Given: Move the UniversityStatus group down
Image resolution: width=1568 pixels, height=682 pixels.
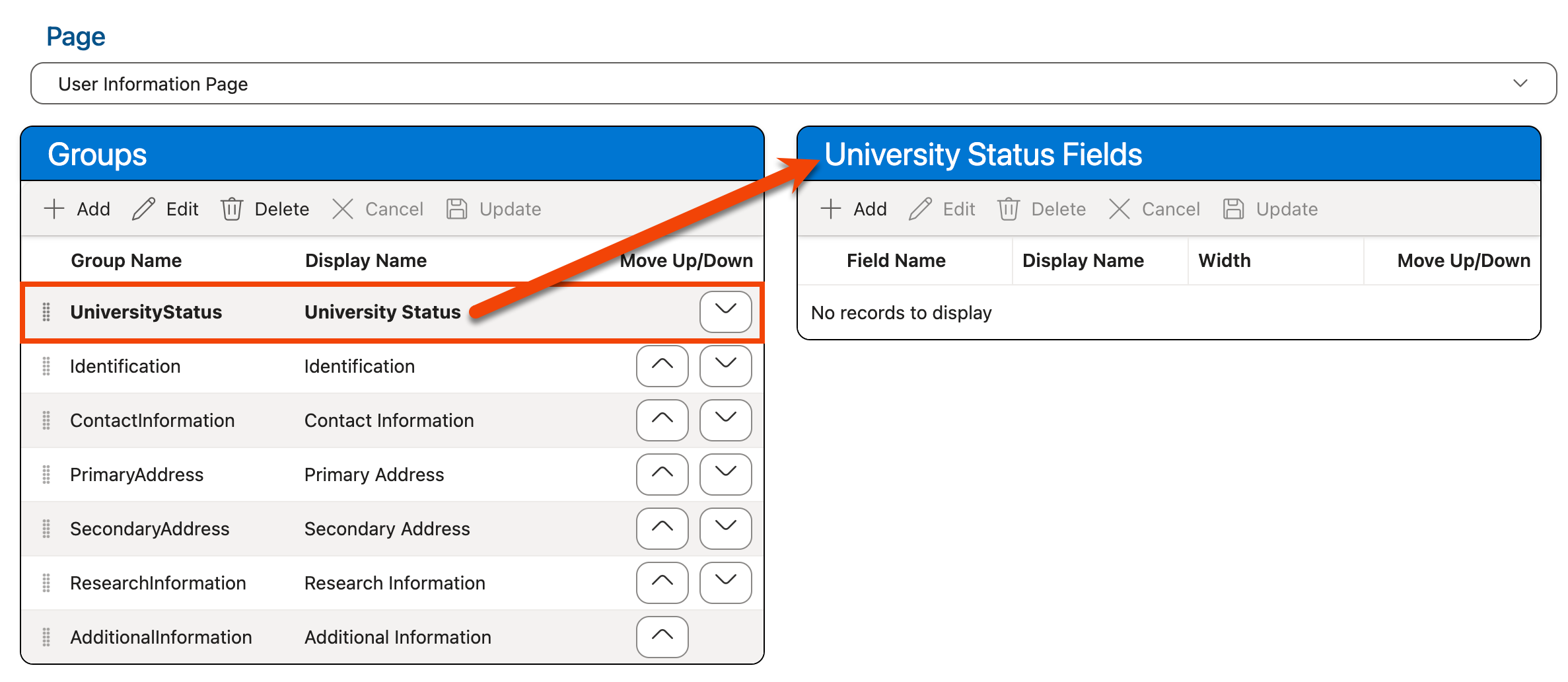Looking at the screenshot, I should pyautogui.click(x=725, y=311).
